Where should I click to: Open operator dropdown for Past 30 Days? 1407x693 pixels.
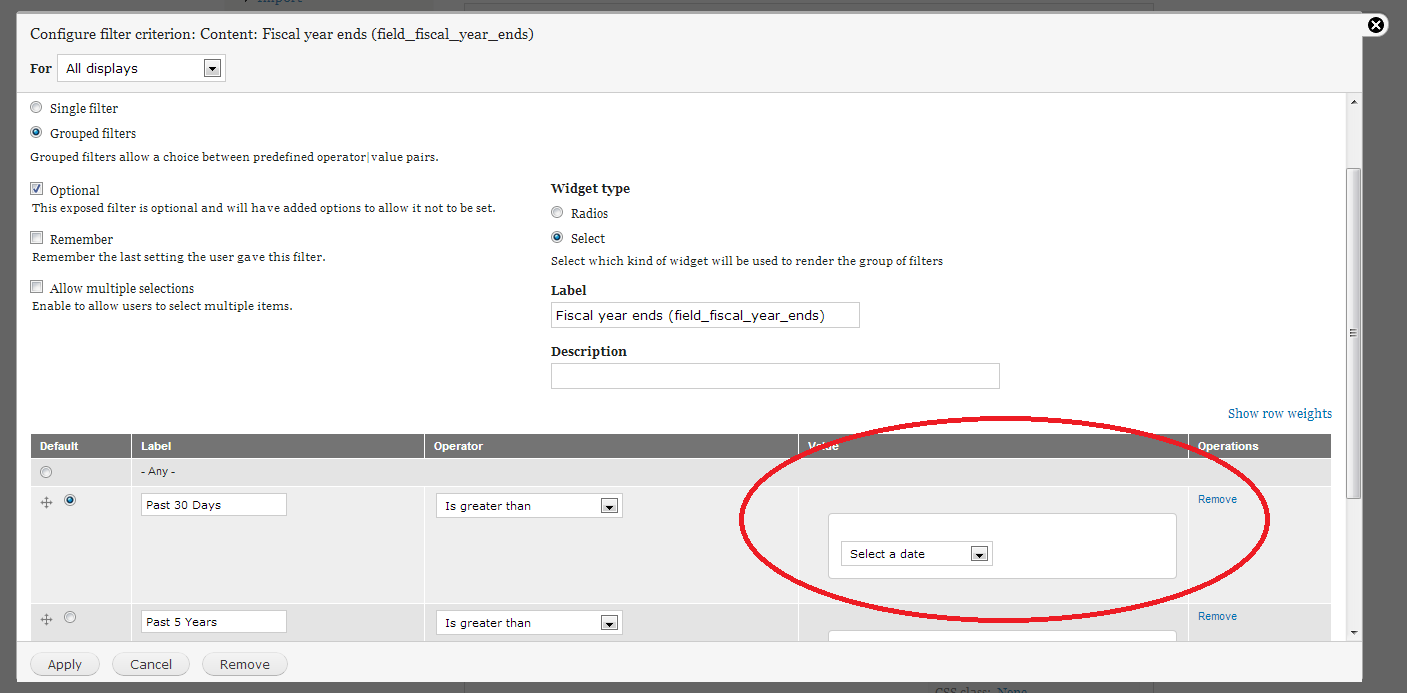coord(529,506)
